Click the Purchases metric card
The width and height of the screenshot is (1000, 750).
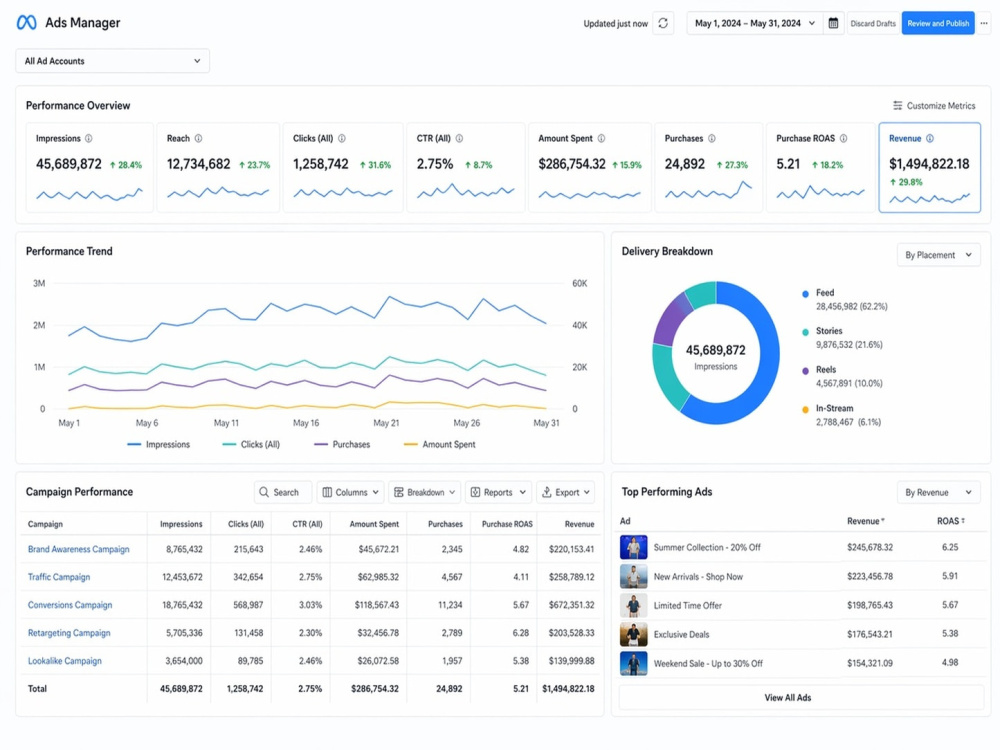tap(709, 167)
